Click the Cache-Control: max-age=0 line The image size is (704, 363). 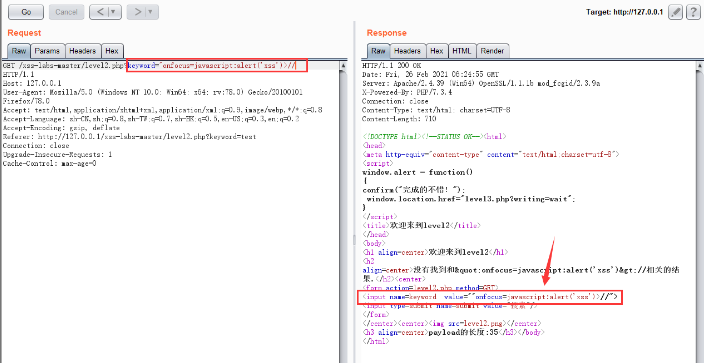coord(49,163)
